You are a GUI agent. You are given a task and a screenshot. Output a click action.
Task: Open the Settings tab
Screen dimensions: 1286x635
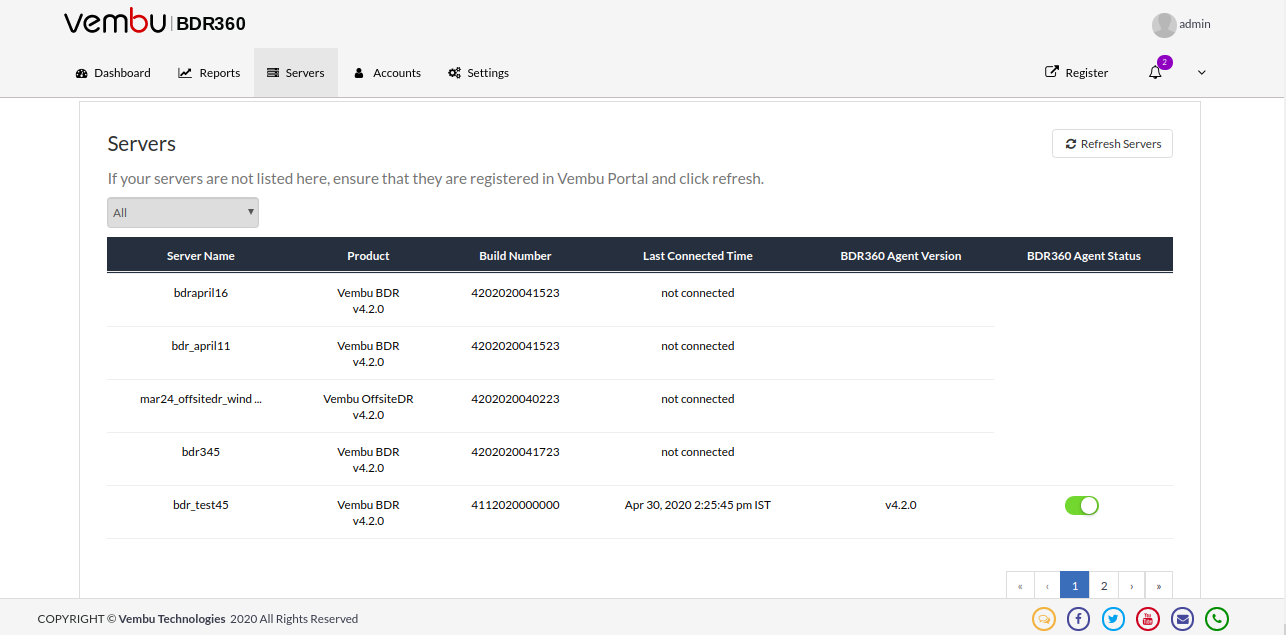[479, 73]
